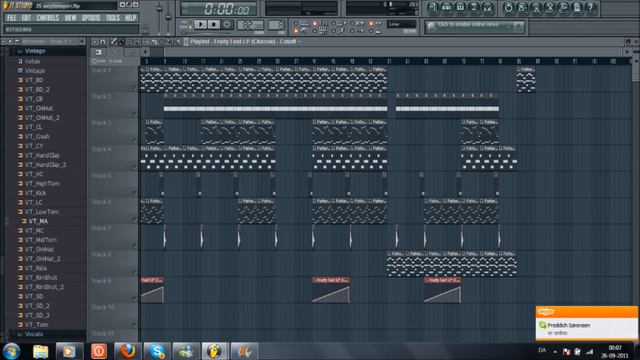Mute Track 8 using its green light

tap(134, 272)
